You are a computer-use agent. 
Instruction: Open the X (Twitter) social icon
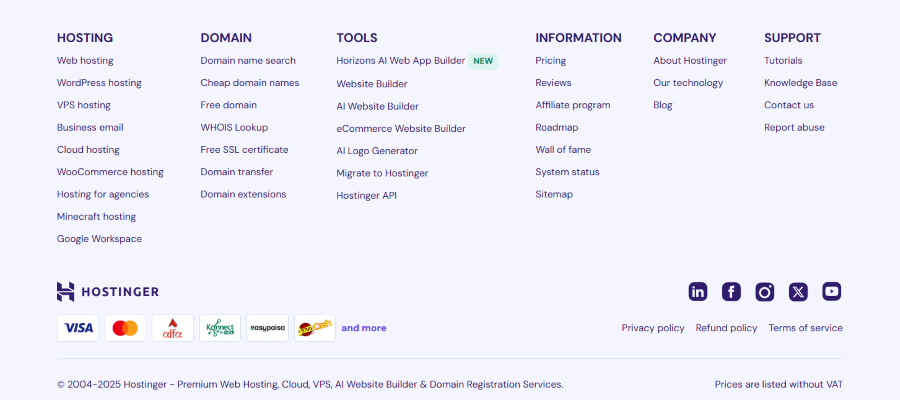(798, 292)
